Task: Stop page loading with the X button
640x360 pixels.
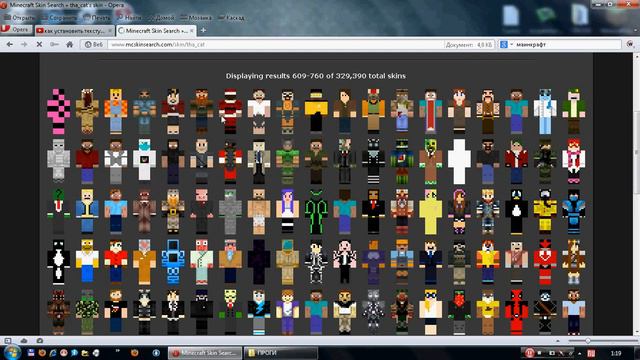Action: pos(39,44)
